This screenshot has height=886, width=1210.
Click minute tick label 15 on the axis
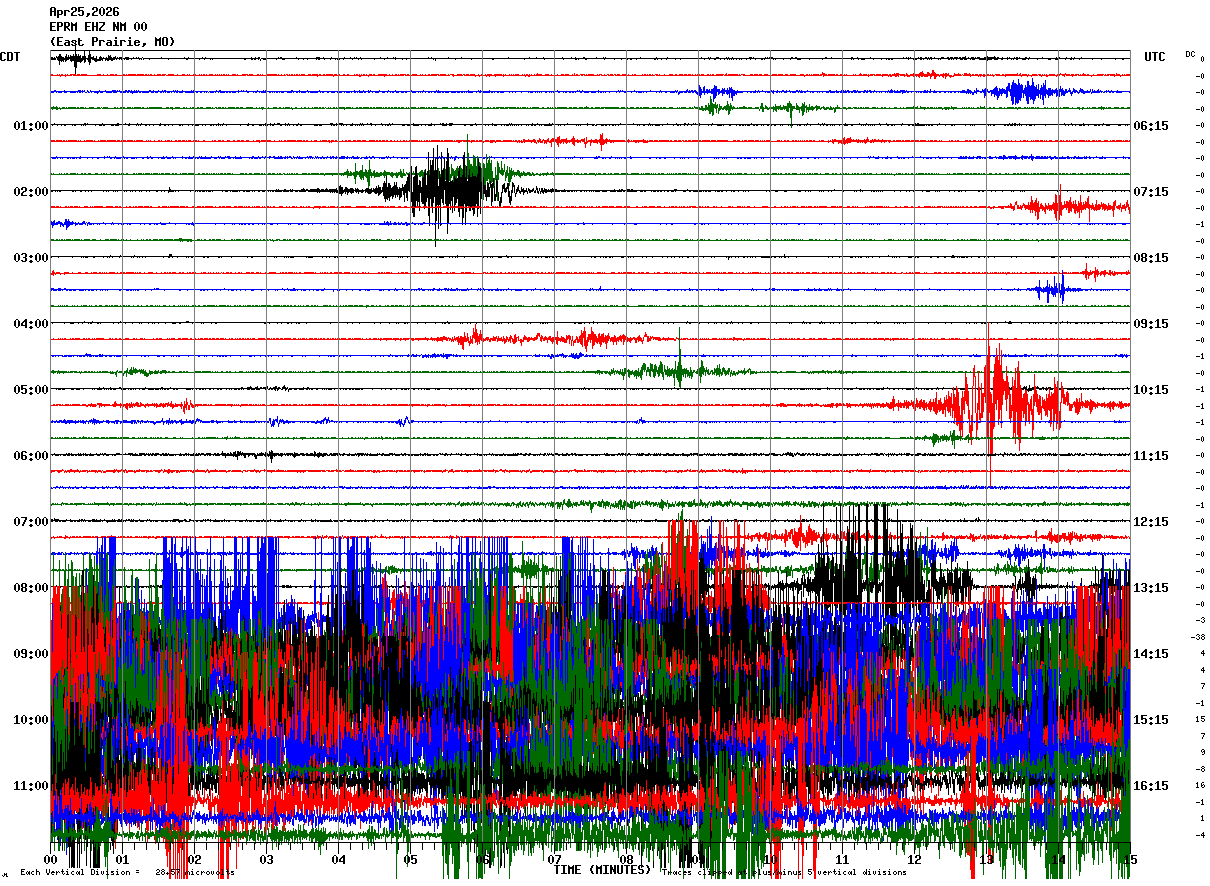[1130, 860]
